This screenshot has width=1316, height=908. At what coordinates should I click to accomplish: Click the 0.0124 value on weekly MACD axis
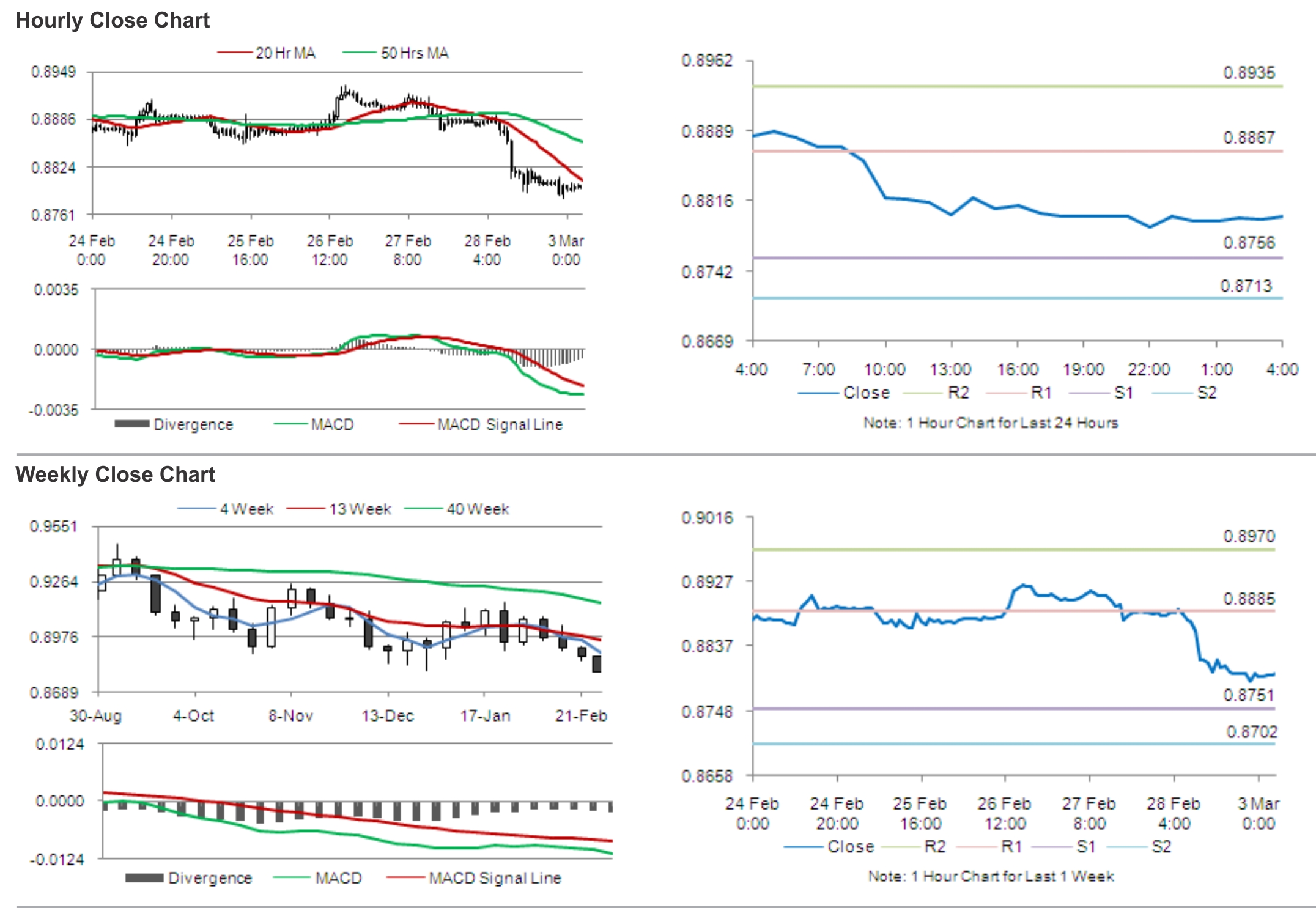tap(60, 745)
